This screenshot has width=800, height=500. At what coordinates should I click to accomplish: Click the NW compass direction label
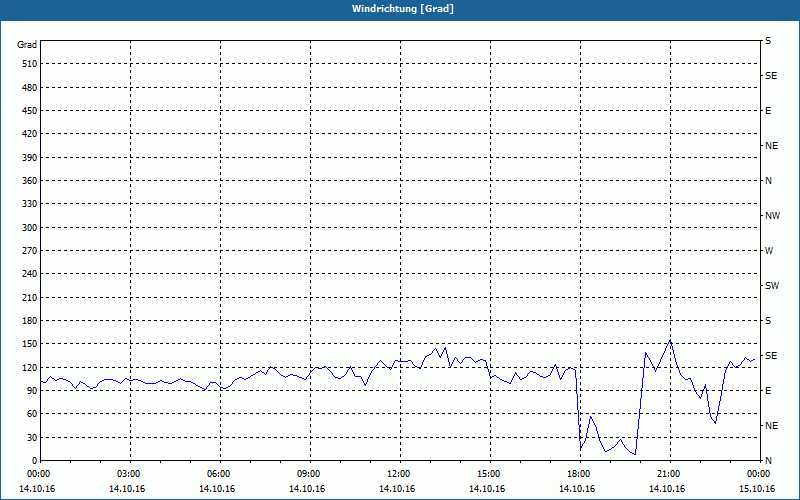coord(772,216)
